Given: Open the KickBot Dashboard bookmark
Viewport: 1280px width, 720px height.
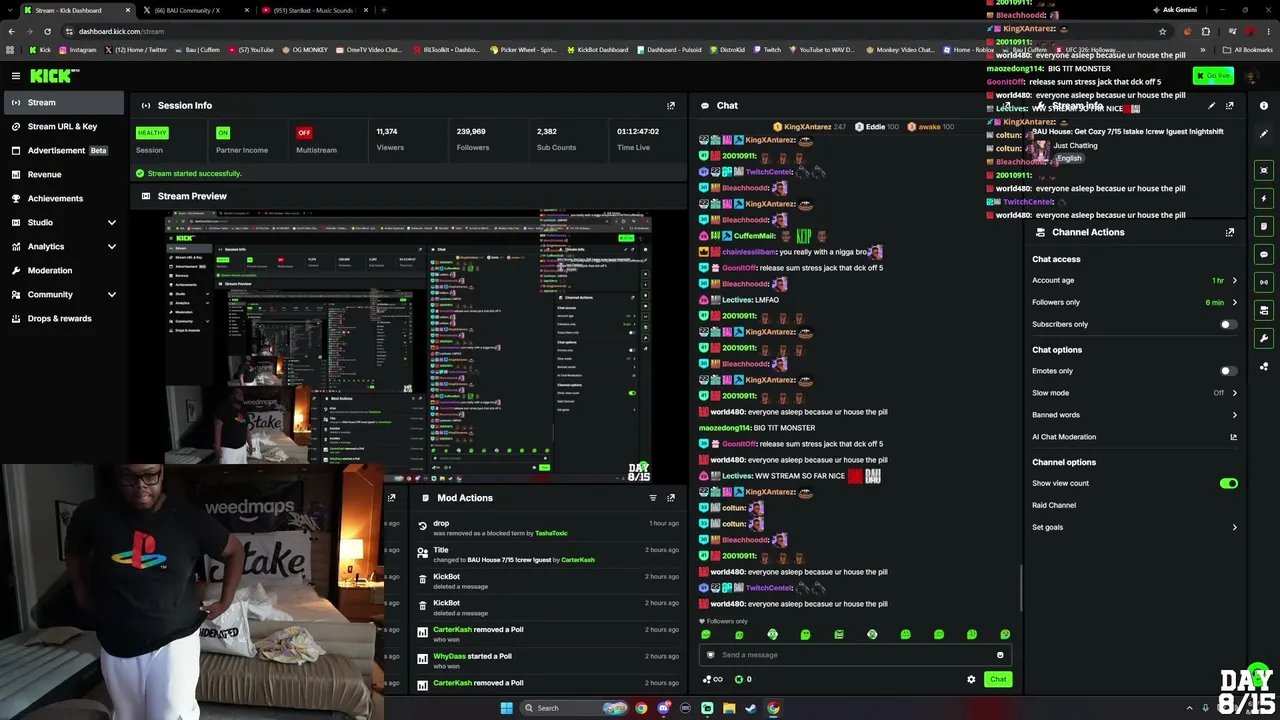Looking at the screenshot, I should [x=597, y=49].
